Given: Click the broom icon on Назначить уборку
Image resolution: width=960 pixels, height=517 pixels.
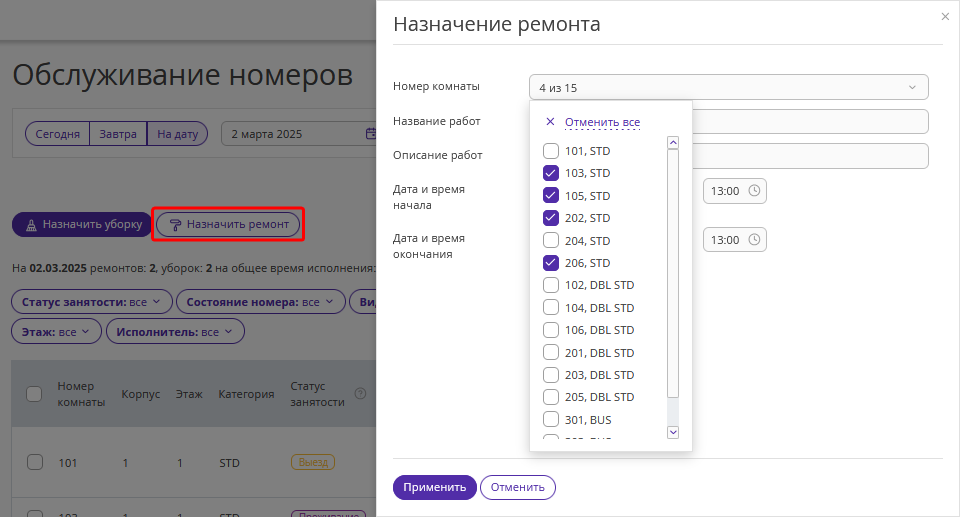Looking at the screenshot, I should coord(31,225).
